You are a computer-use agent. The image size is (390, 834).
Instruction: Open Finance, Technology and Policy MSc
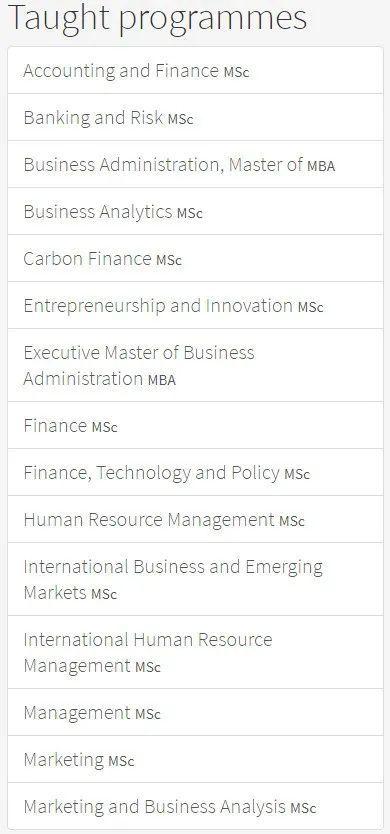tap(195, 472)
